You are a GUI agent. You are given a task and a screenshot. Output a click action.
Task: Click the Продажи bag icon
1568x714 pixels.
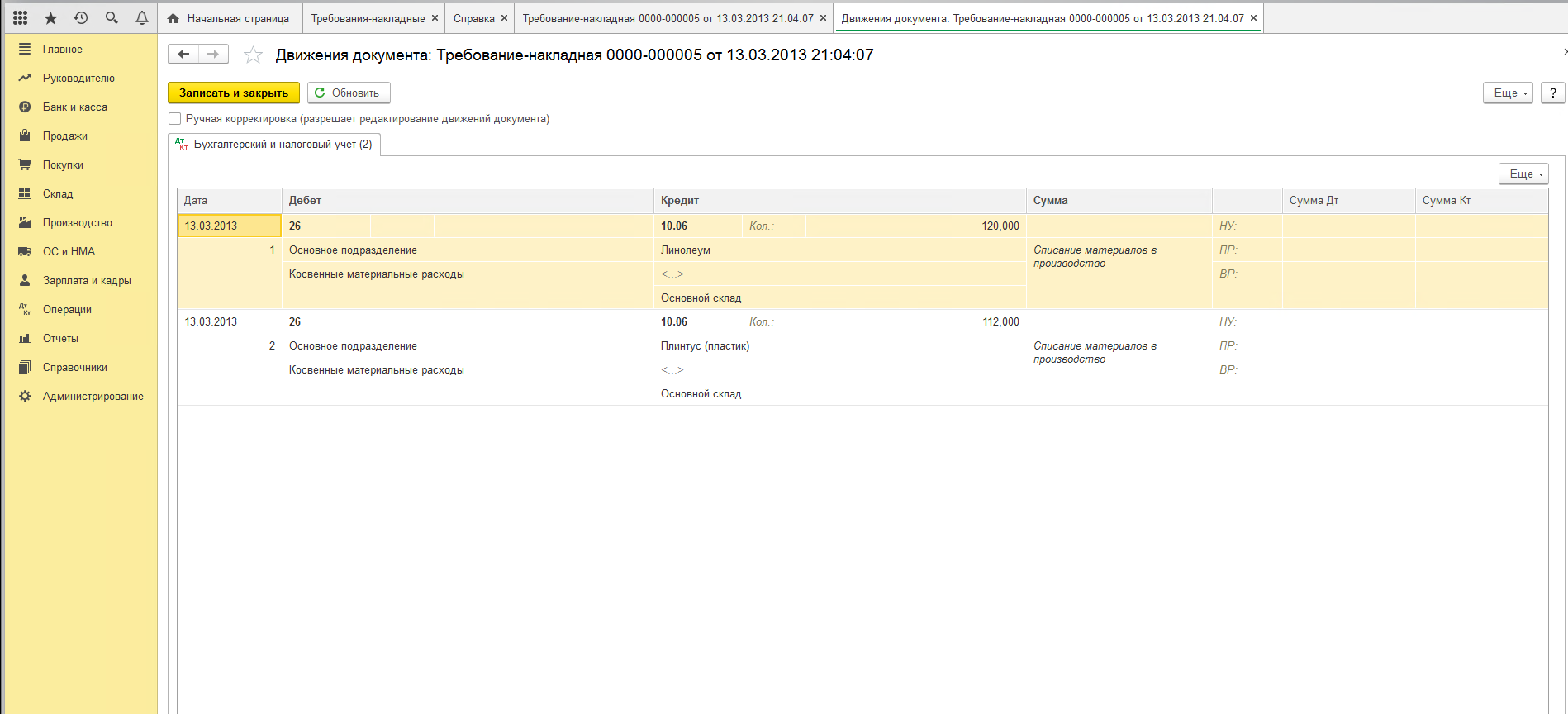tap(25, 136)
